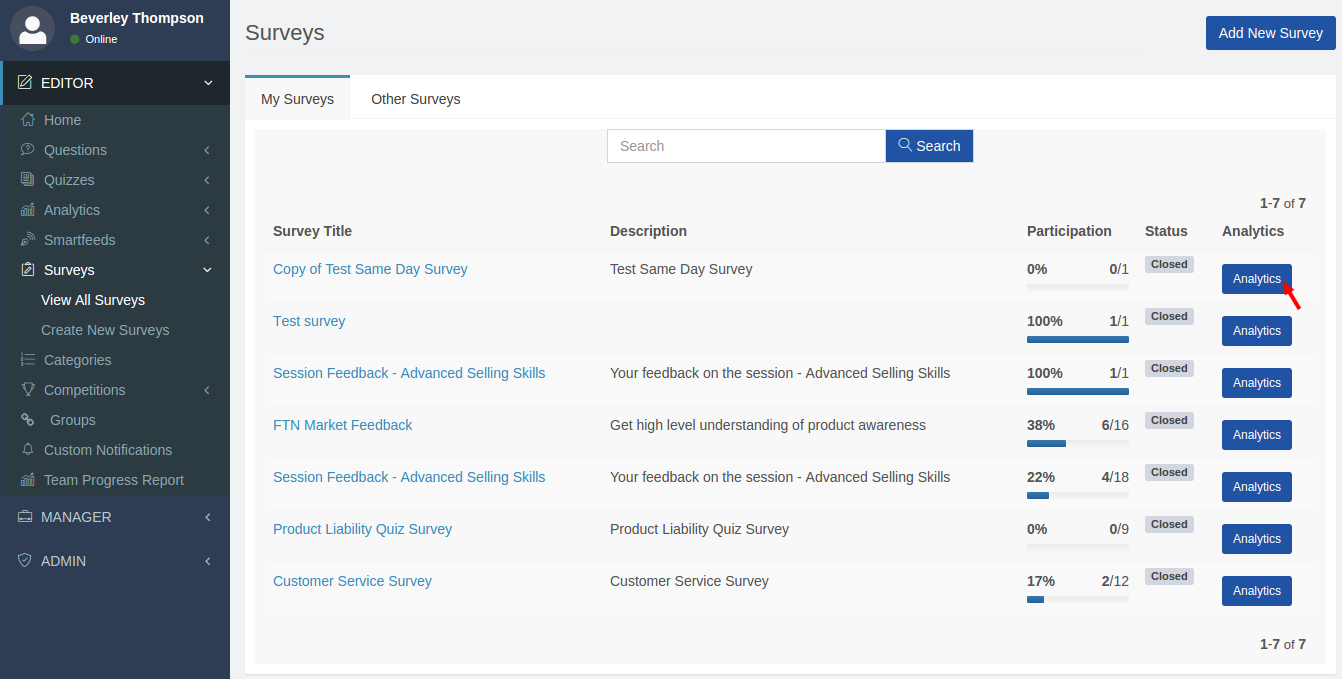Click the Customer Service Survey participation progress bar
1342x679 pixels.
1077,599
